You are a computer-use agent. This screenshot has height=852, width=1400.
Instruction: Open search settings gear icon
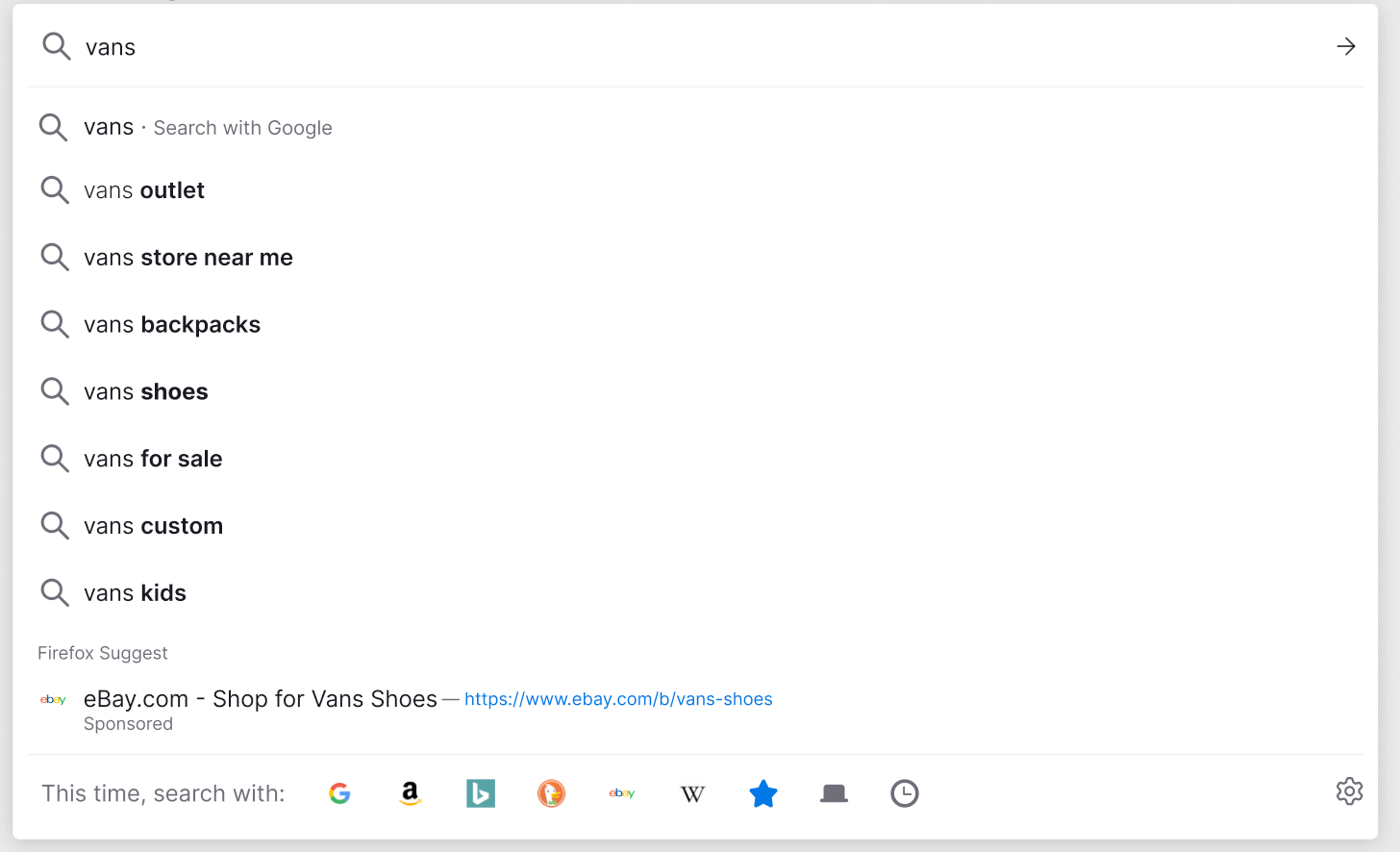coord(1349,791)
